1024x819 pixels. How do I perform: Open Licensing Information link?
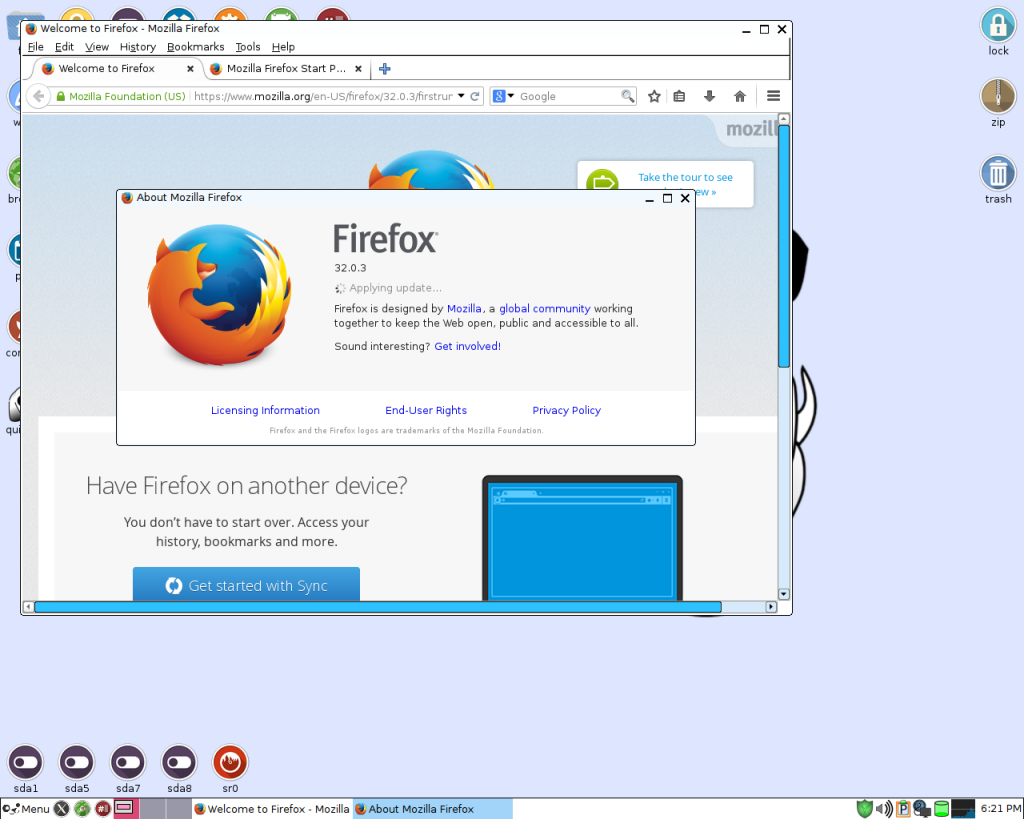coord(265,410)
